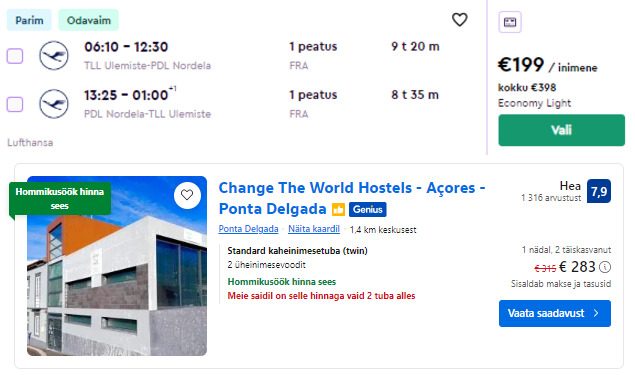Click the outbound Lufthansa airline logo
This screenshot has height=379, width=635.
(x=53, y=55)
